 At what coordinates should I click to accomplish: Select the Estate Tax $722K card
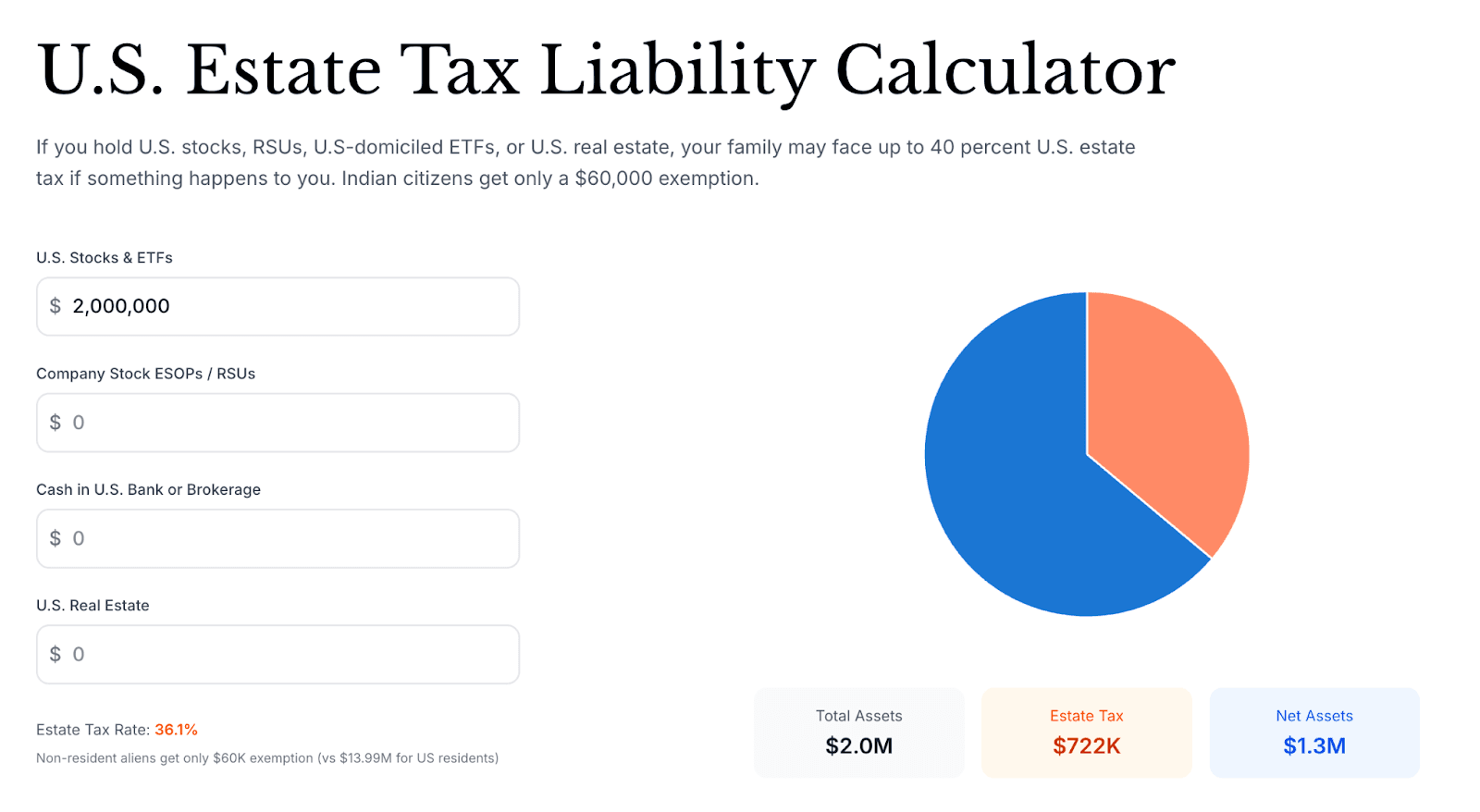[1086, 732]
